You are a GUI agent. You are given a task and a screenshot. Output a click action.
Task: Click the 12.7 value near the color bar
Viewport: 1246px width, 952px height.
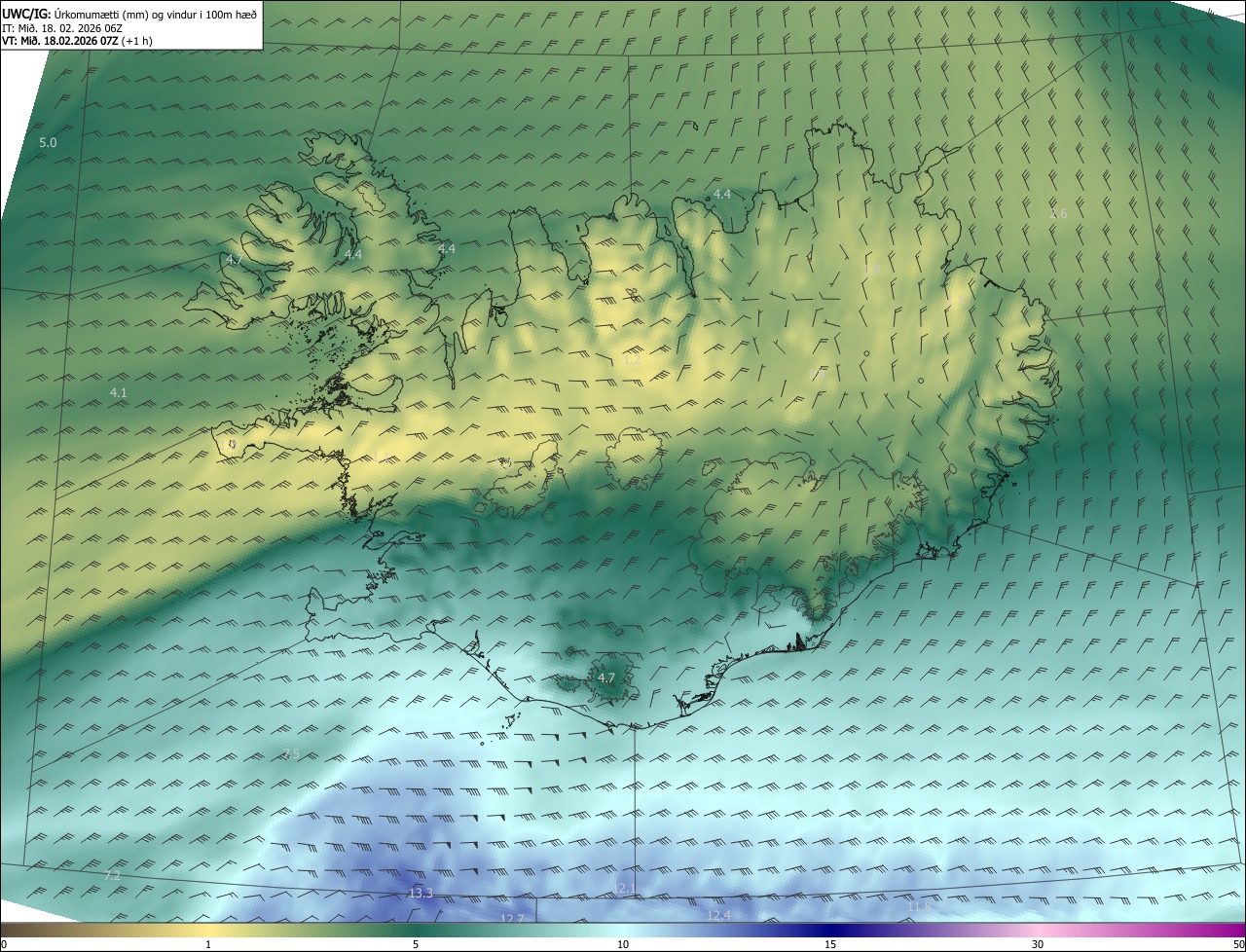coord(512,918)
